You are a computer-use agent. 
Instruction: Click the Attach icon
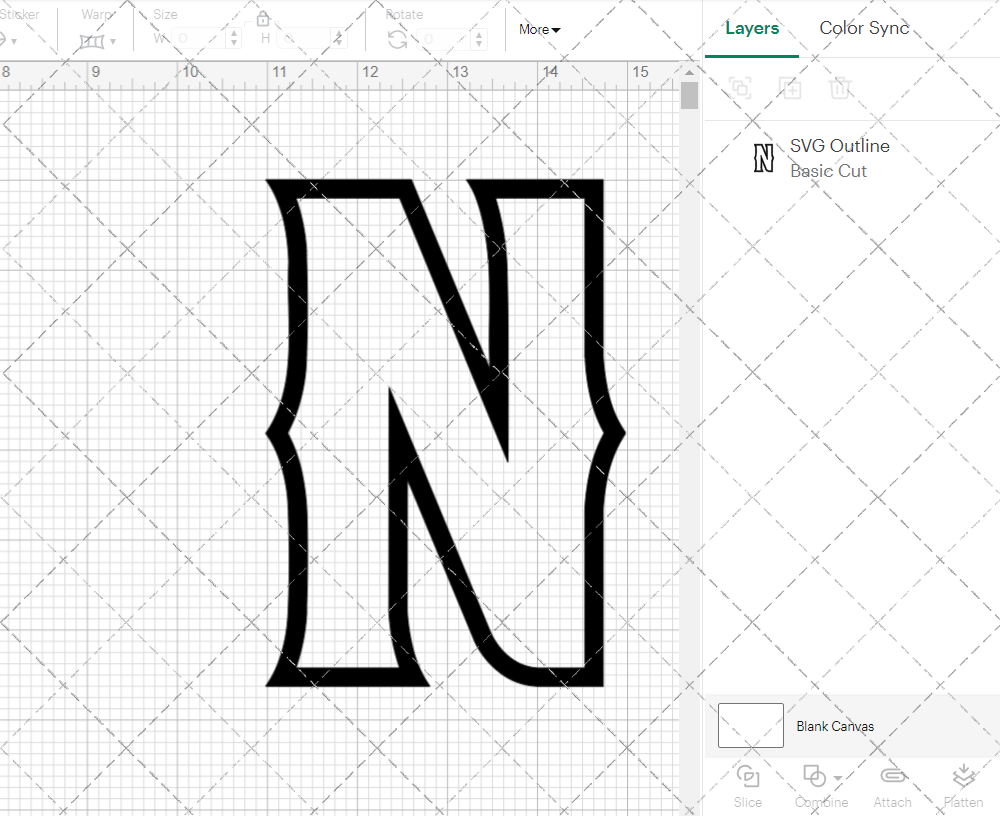892,775
